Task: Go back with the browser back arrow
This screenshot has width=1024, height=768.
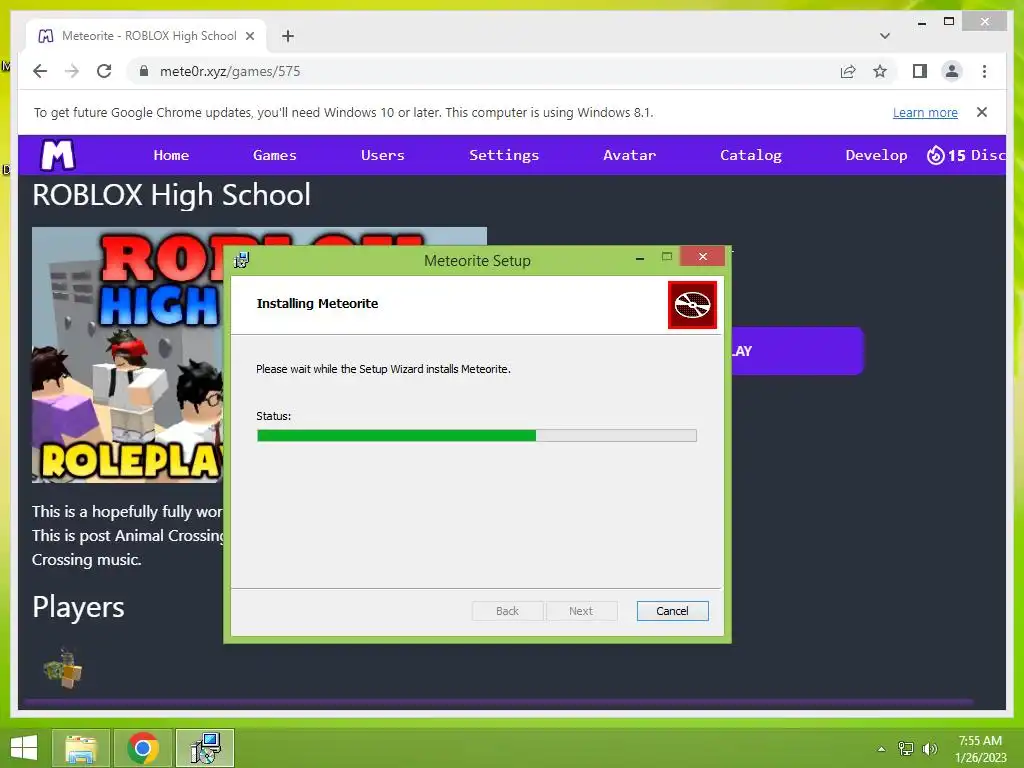Action: (x=40, y=71)
